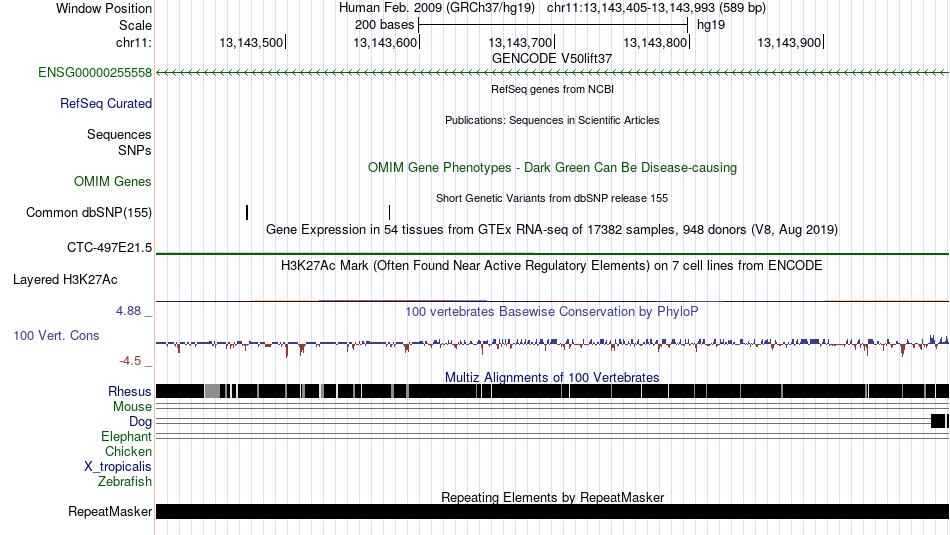Screen dimensions: 950x535
Task: Click the GTEx Gene Expression track title
Action: tap(552, 230)
